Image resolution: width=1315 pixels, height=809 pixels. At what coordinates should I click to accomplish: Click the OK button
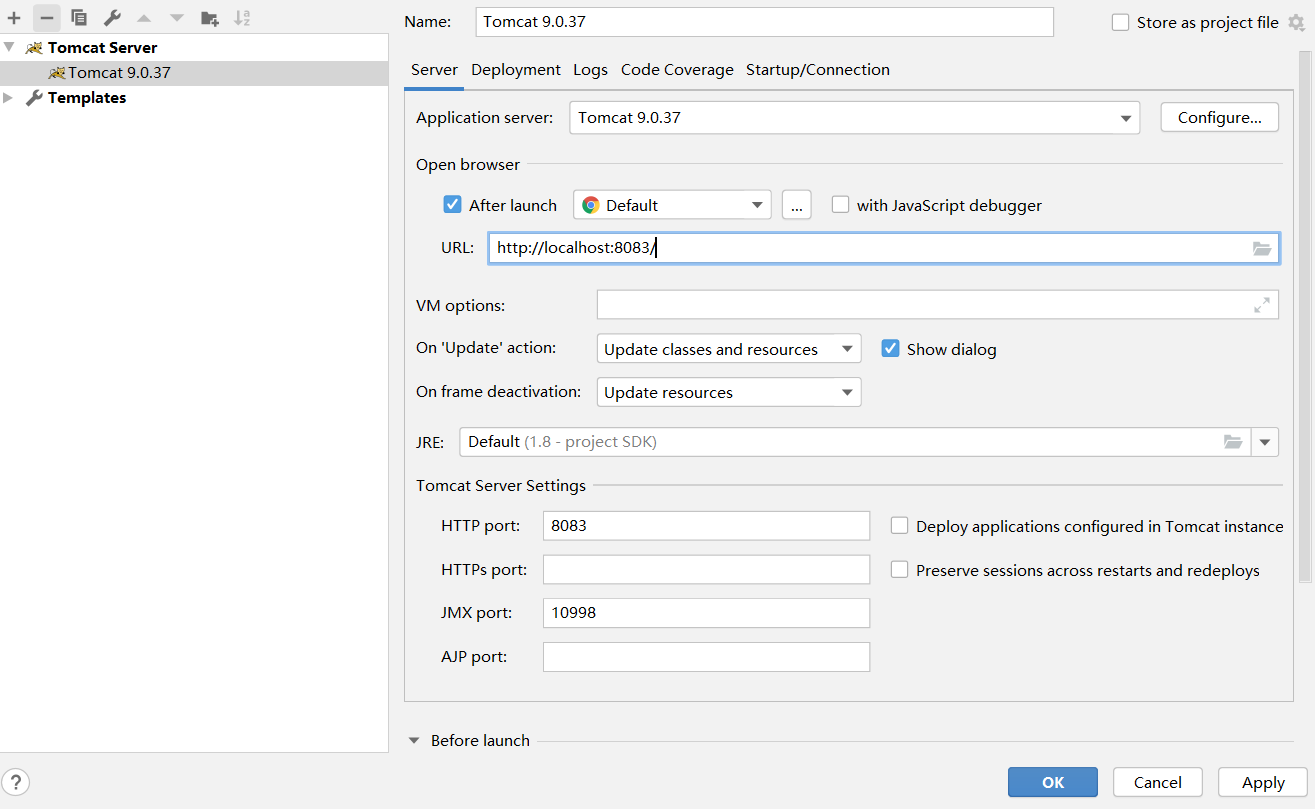click(x=1053, y=782)
